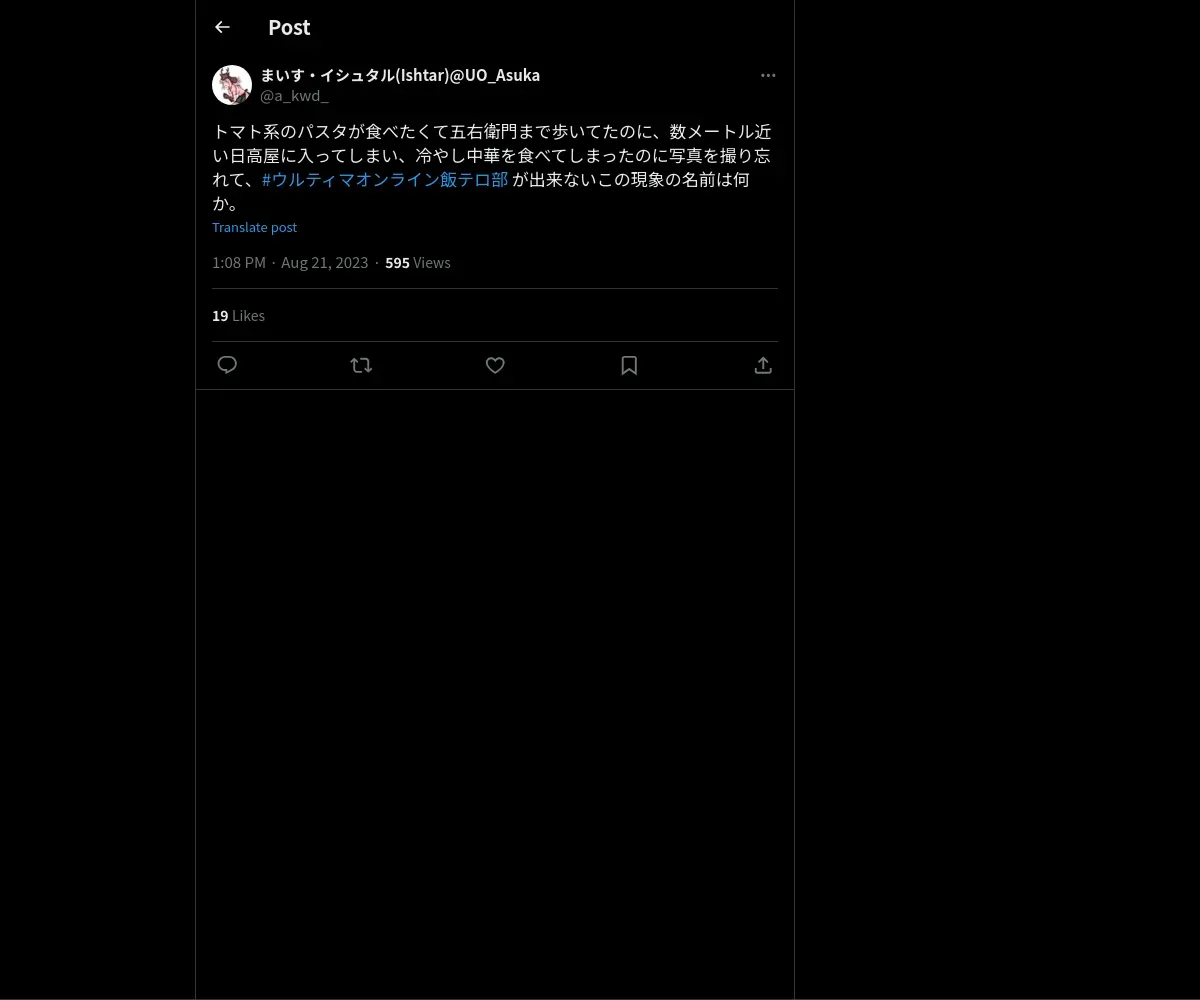Open the まいす・イシュタル display name link
The image size is (1200, 1000).
400,75
